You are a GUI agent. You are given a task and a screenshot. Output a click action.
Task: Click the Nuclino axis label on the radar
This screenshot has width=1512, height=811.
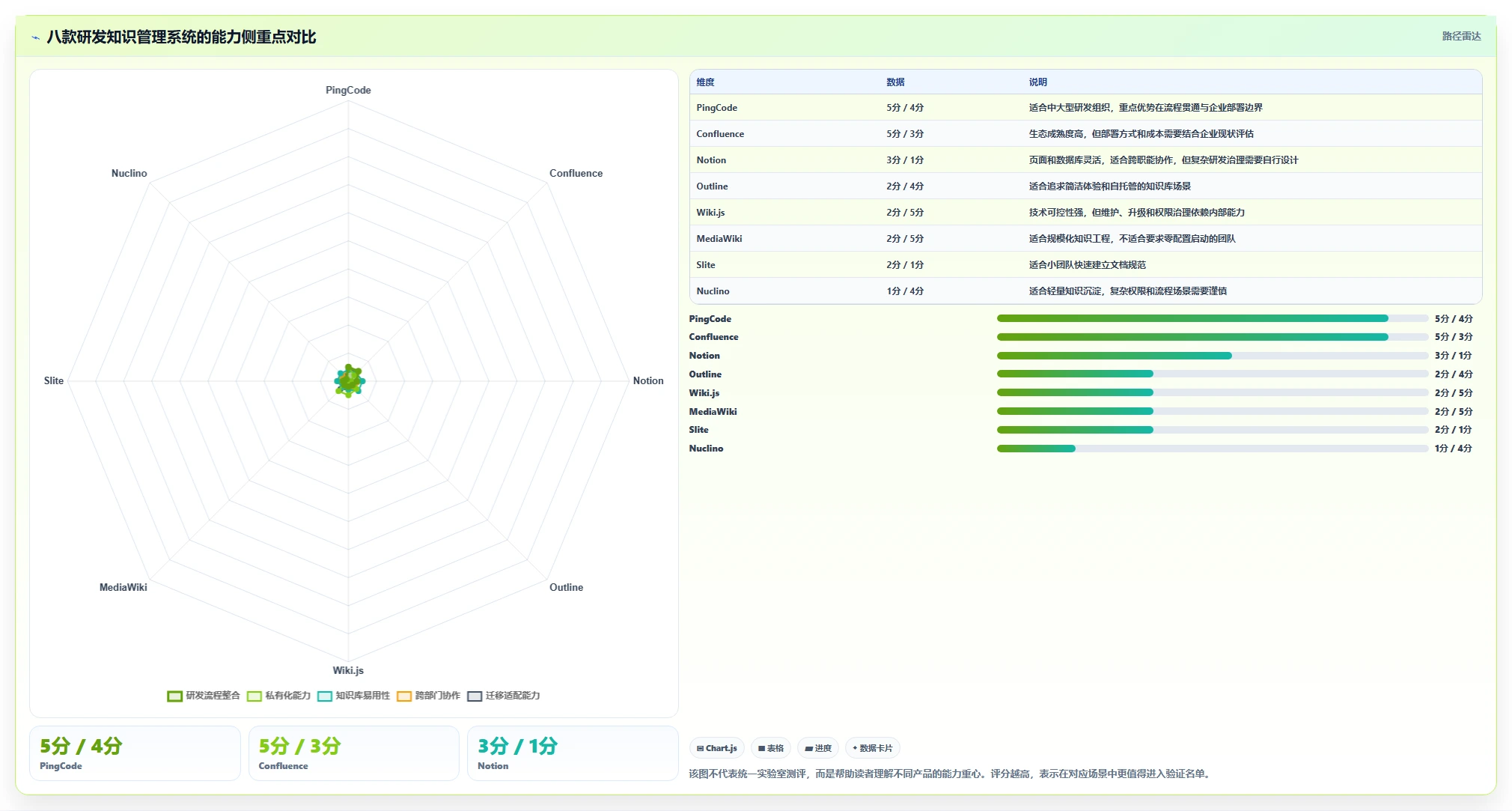click(x=129, y=173)
